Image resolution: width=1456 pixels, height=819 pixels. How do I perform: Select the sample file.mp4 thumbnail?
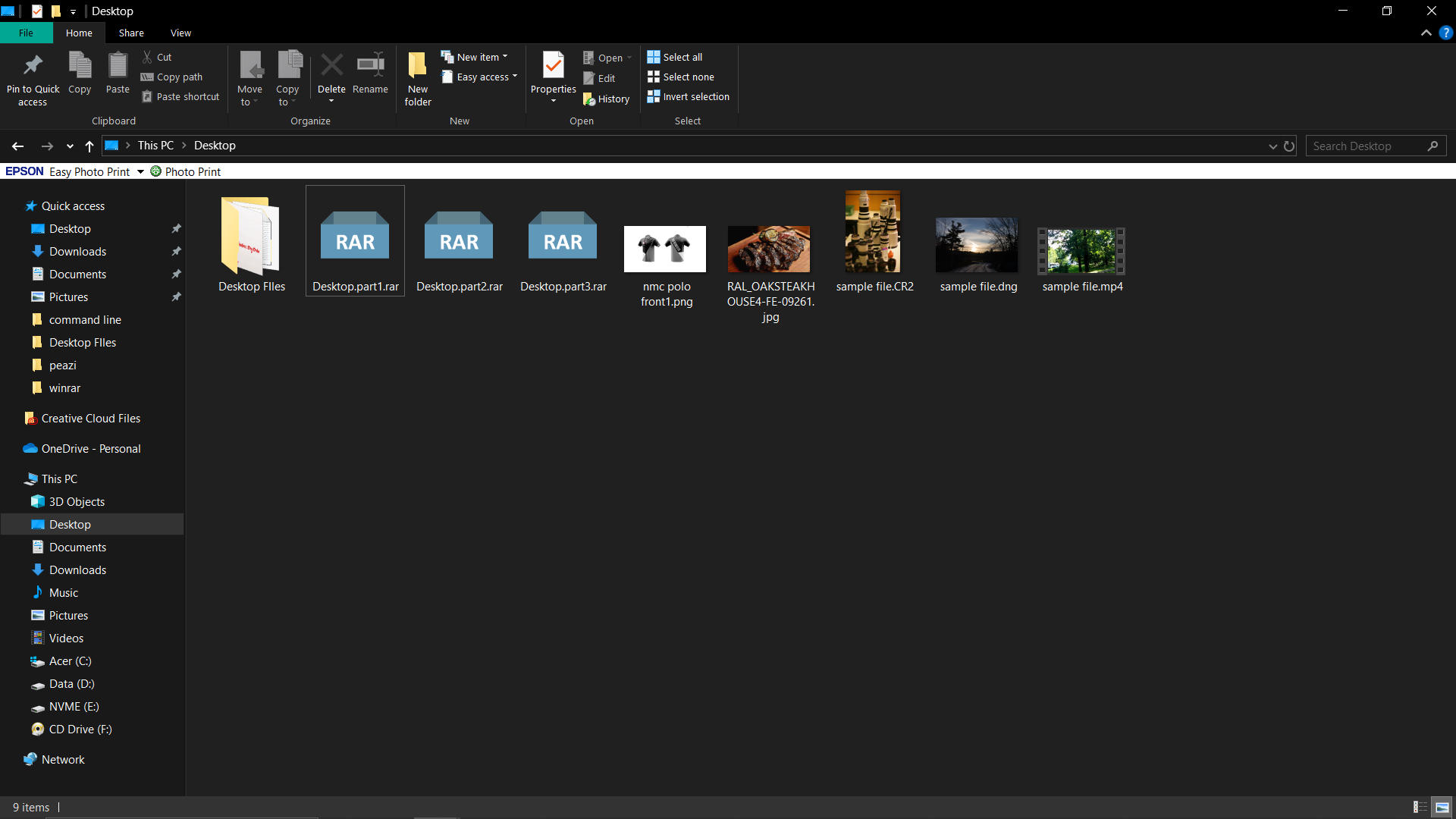tap(1081, 251)
